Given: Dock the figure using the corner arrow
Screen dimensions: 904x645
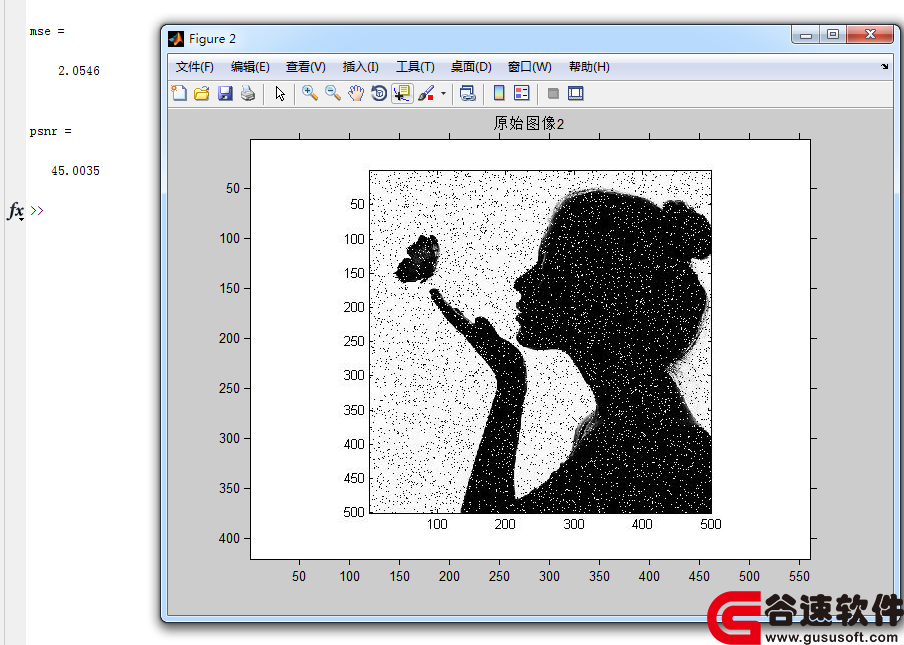Looking at the screenshot, I should coord(884,67).
